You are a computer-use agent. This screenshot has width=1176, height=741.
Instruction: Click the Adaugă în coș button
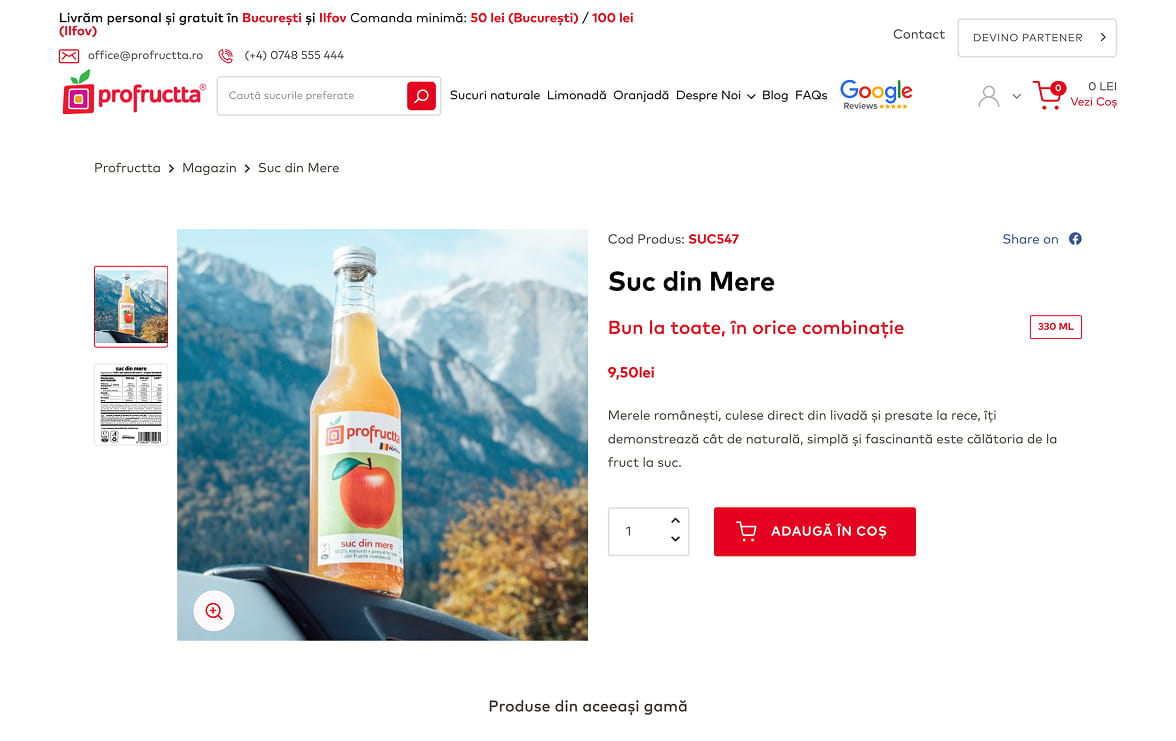(x=814, y=531)
